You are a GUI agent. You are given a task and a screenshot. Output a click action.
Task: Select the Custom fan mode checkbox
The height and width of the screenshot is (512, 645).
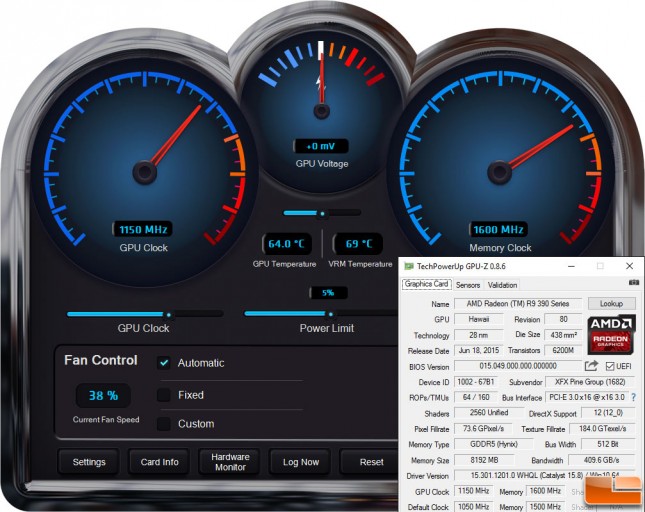coord(164,424)
